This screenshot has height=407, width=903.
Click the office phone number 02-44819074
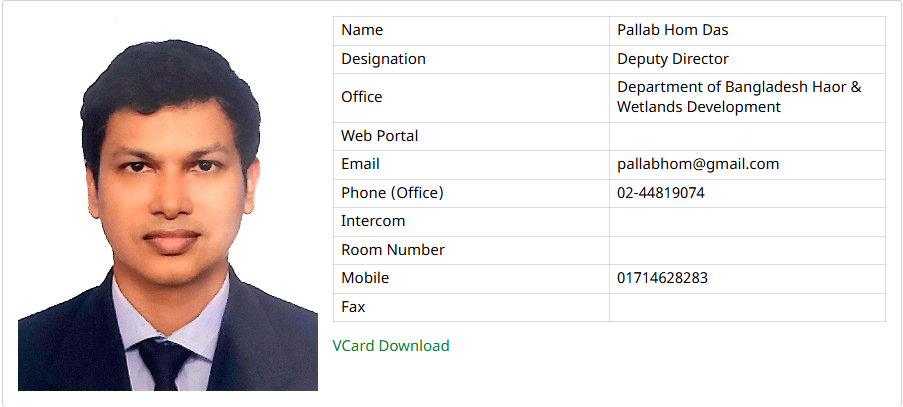point(661,193)
